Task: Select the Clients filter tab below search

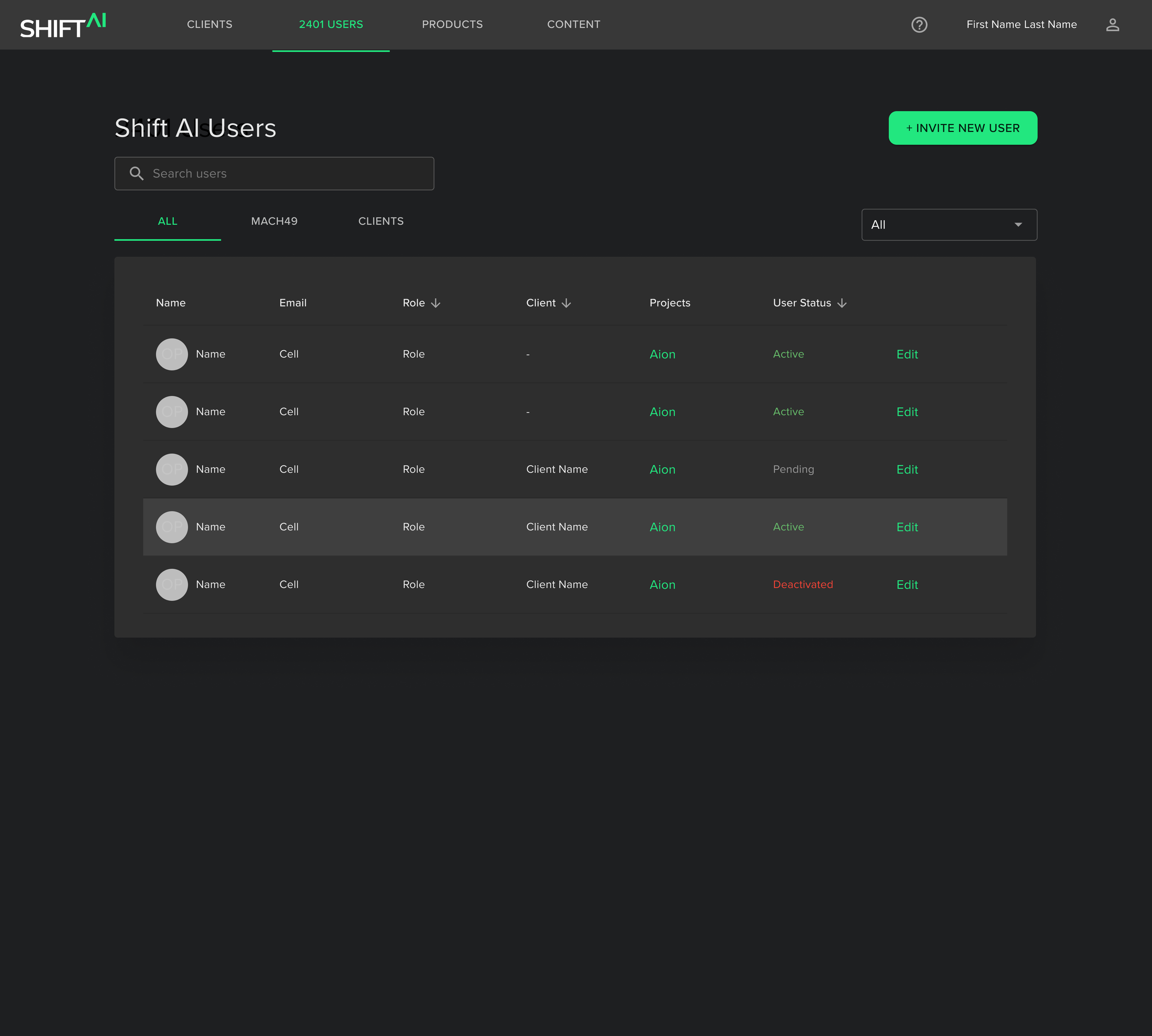Action: tap(381, 221)
